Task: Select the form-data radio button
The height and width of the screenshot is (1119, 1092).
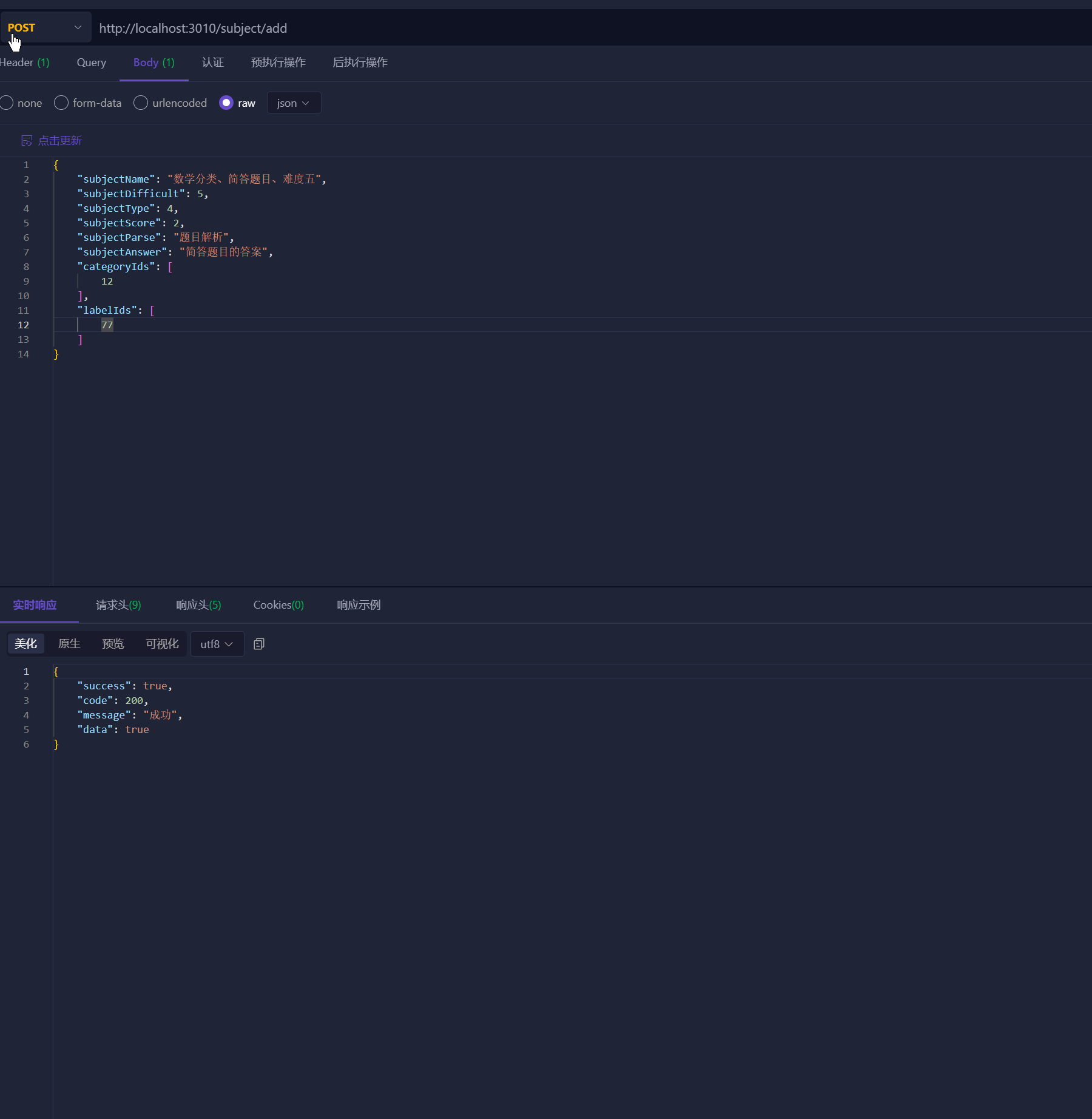Action: pyautogui.click(x=61, y=103)
